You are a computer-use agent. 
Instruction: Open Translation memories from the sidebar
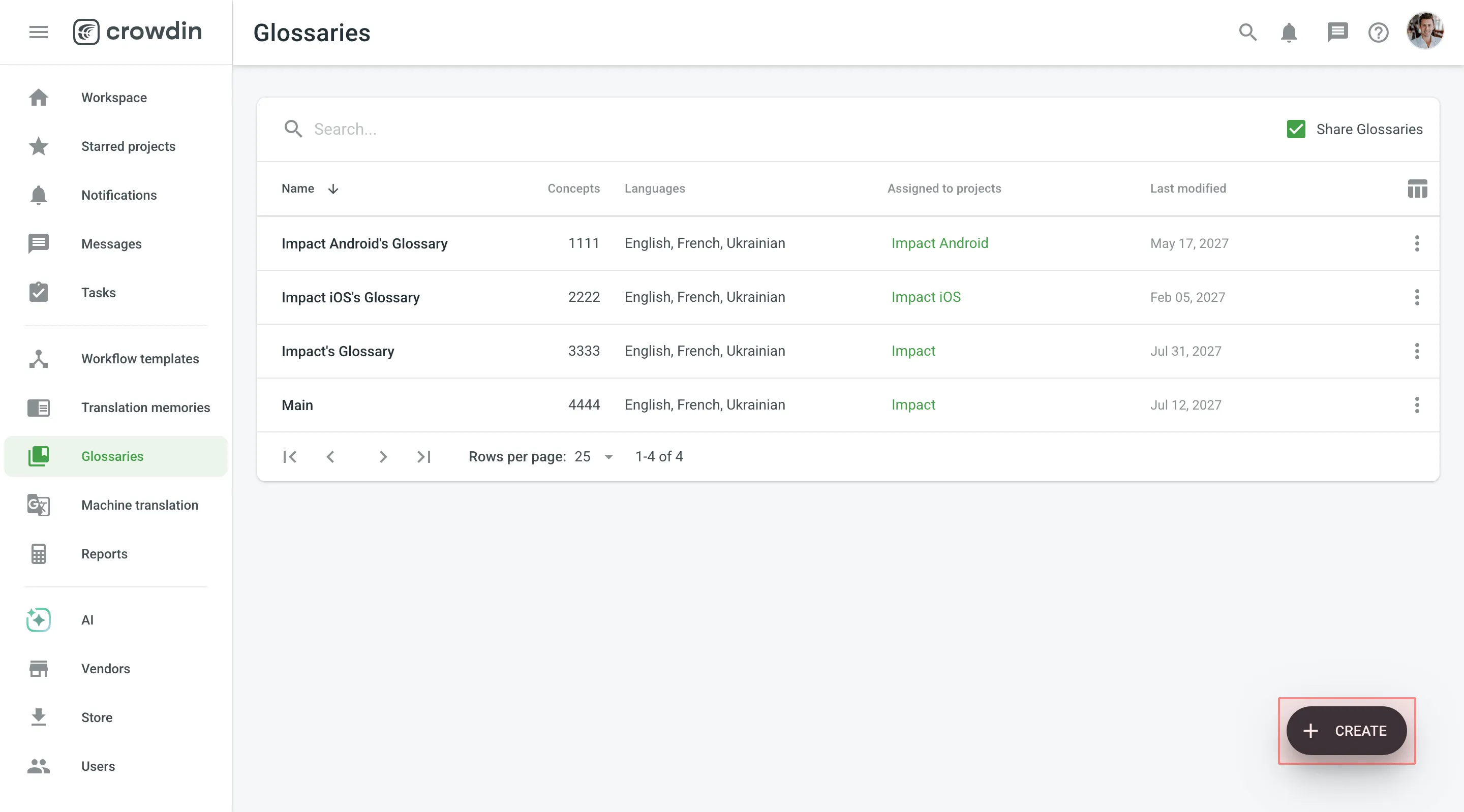tap(145, 408)
